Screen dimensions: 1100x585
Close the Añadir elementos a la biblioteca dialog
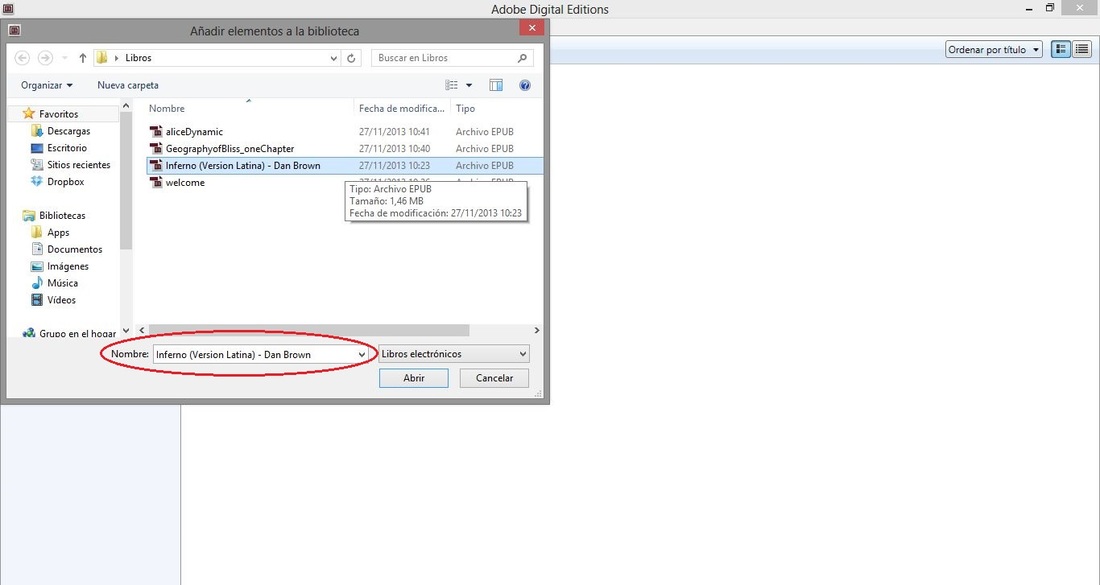pos(532,28)
